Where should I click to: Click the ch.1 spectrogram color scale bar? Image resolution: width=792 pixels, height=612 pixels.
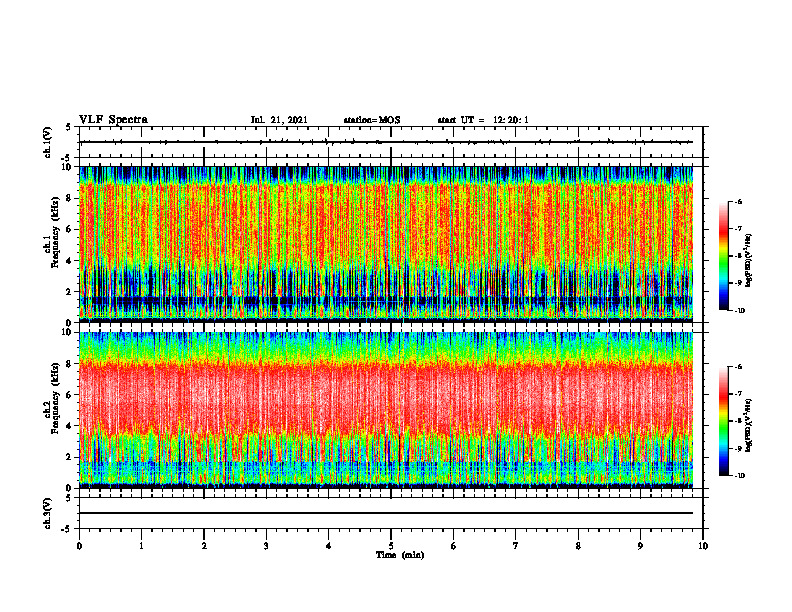coord(724,256)
